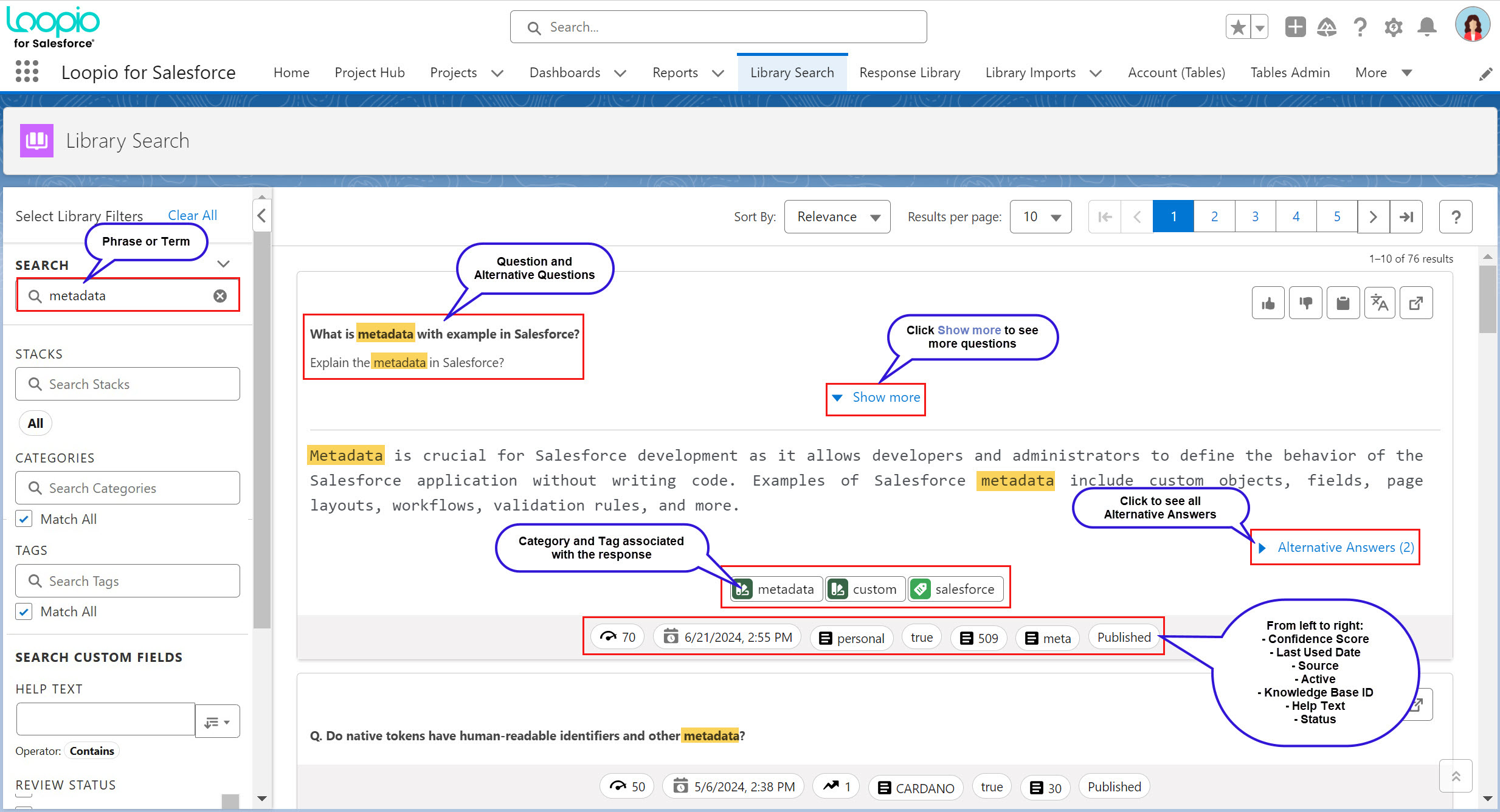1500x812 pixels.
Task: Open first result in new window icon
Action: coord(1416,303)
